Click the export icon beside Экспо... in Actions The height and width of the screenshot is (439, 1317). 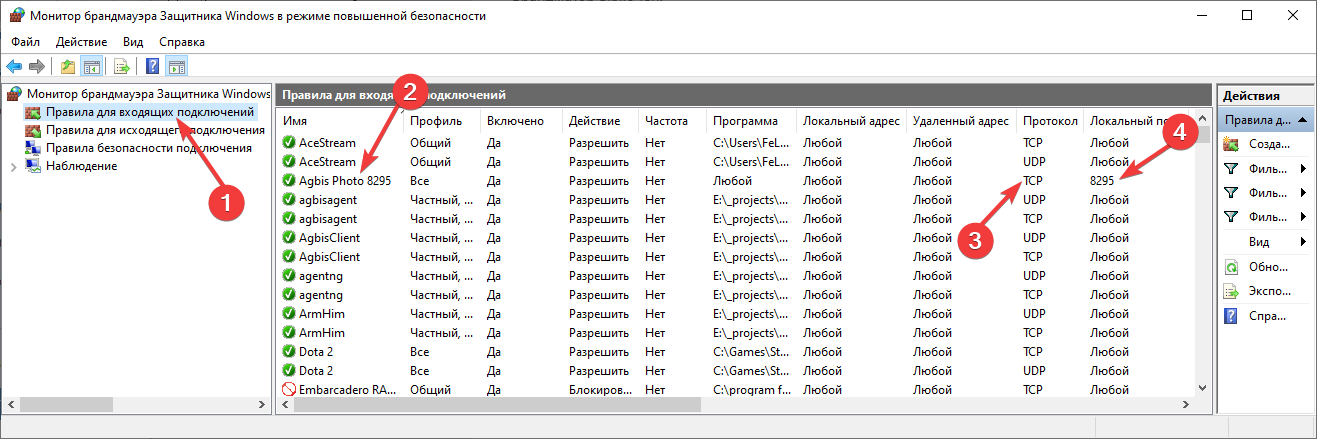1230,291
